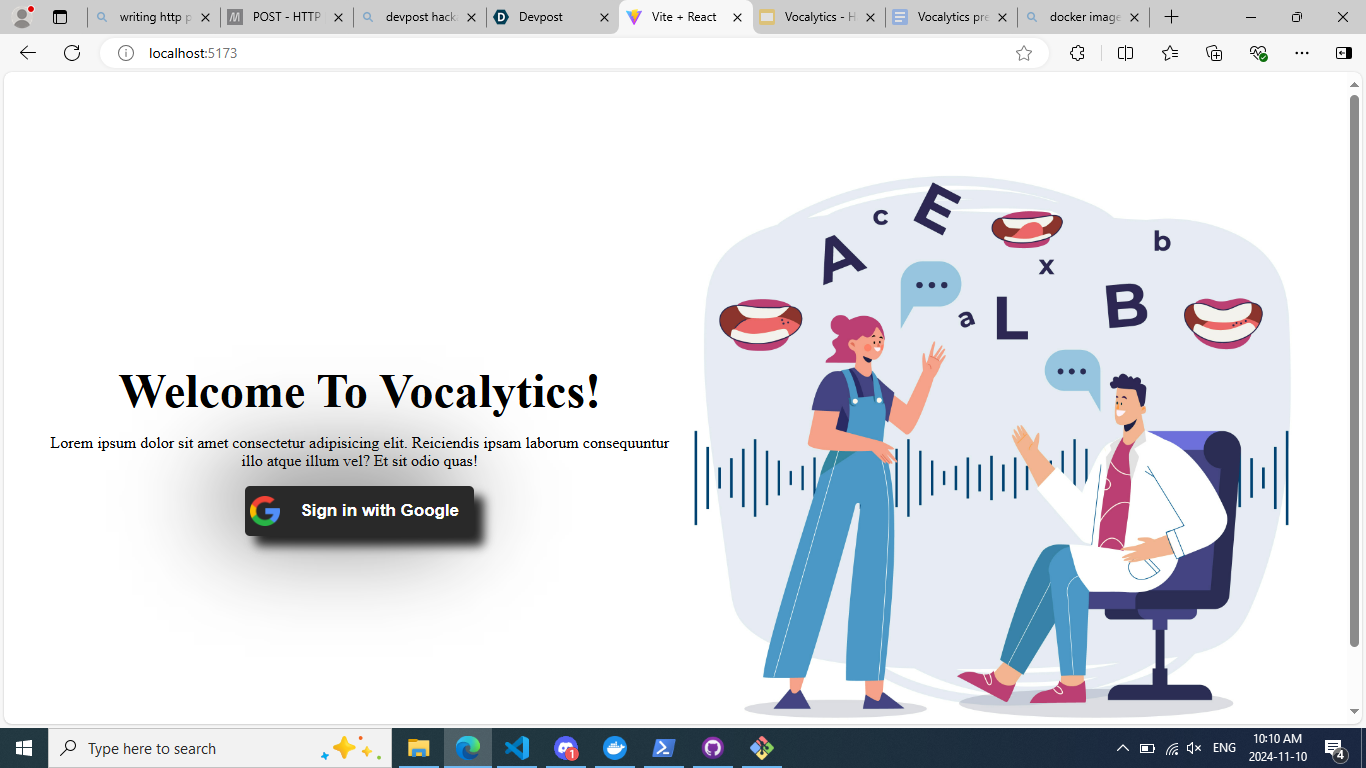The image size is (1366, 768).
Task: Toggle split screen view icon
Action: pos(1125,53)
